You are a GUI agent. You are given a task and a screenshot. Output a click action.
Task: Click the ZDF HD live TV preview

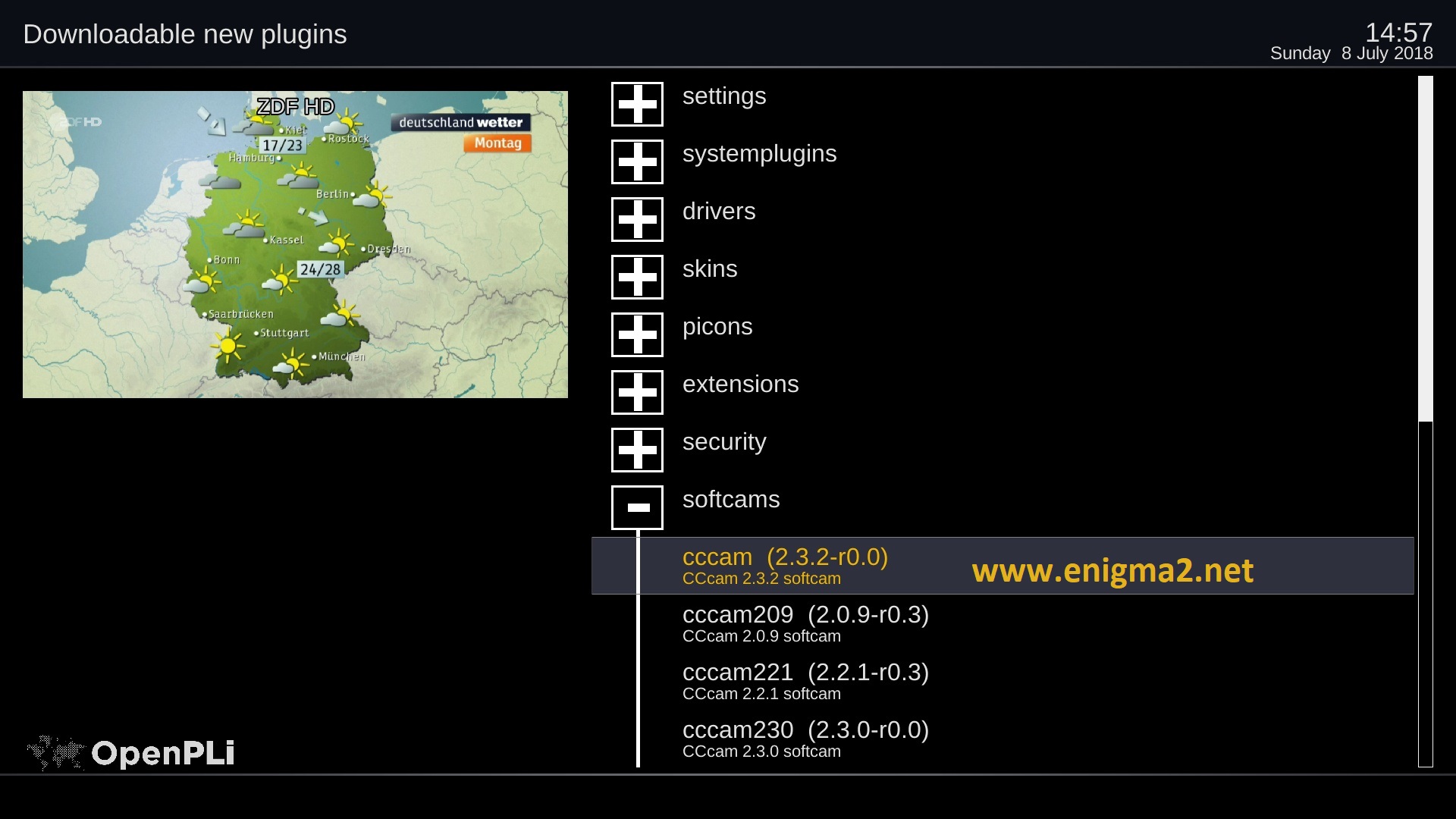click(x=295, y=244)
